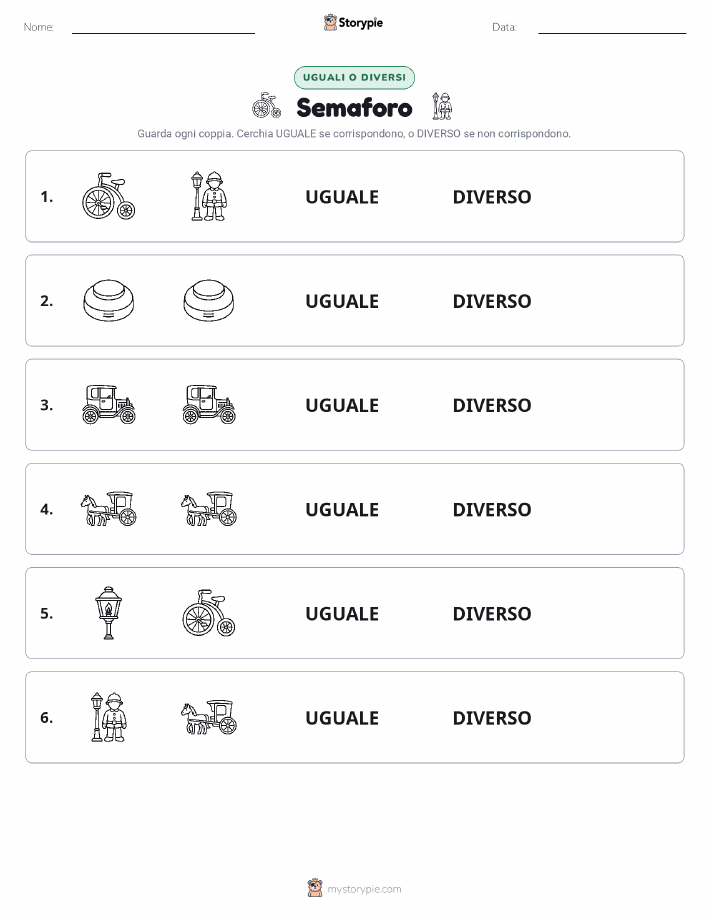This screenshot has width=709, height=917.
Task: Select the left push button in row 2
Action: coord(108,301)
